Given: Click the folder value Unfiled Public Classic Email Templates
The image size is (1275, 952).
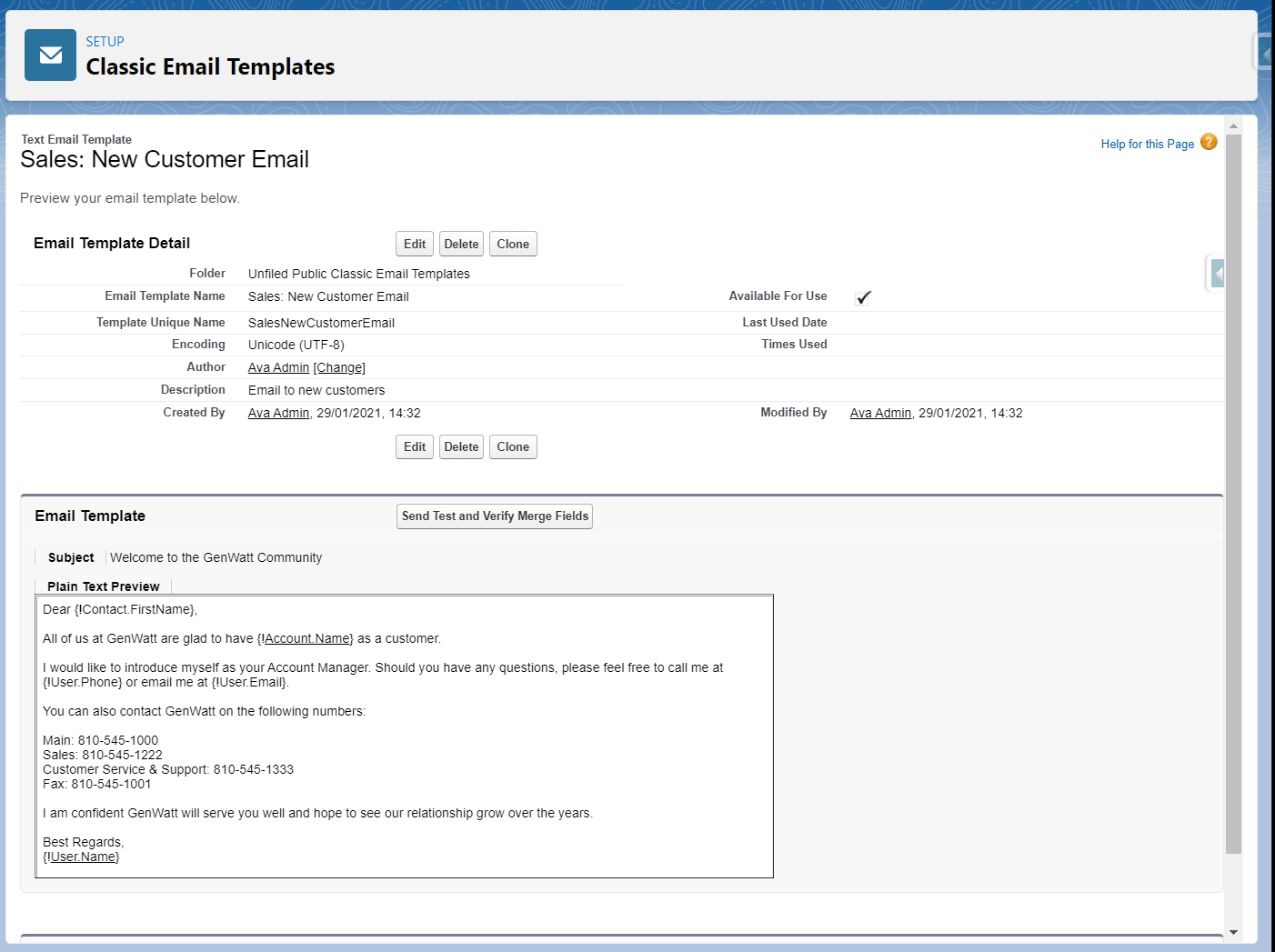Looking at the screenshot, I should click(x=359, y=274).
